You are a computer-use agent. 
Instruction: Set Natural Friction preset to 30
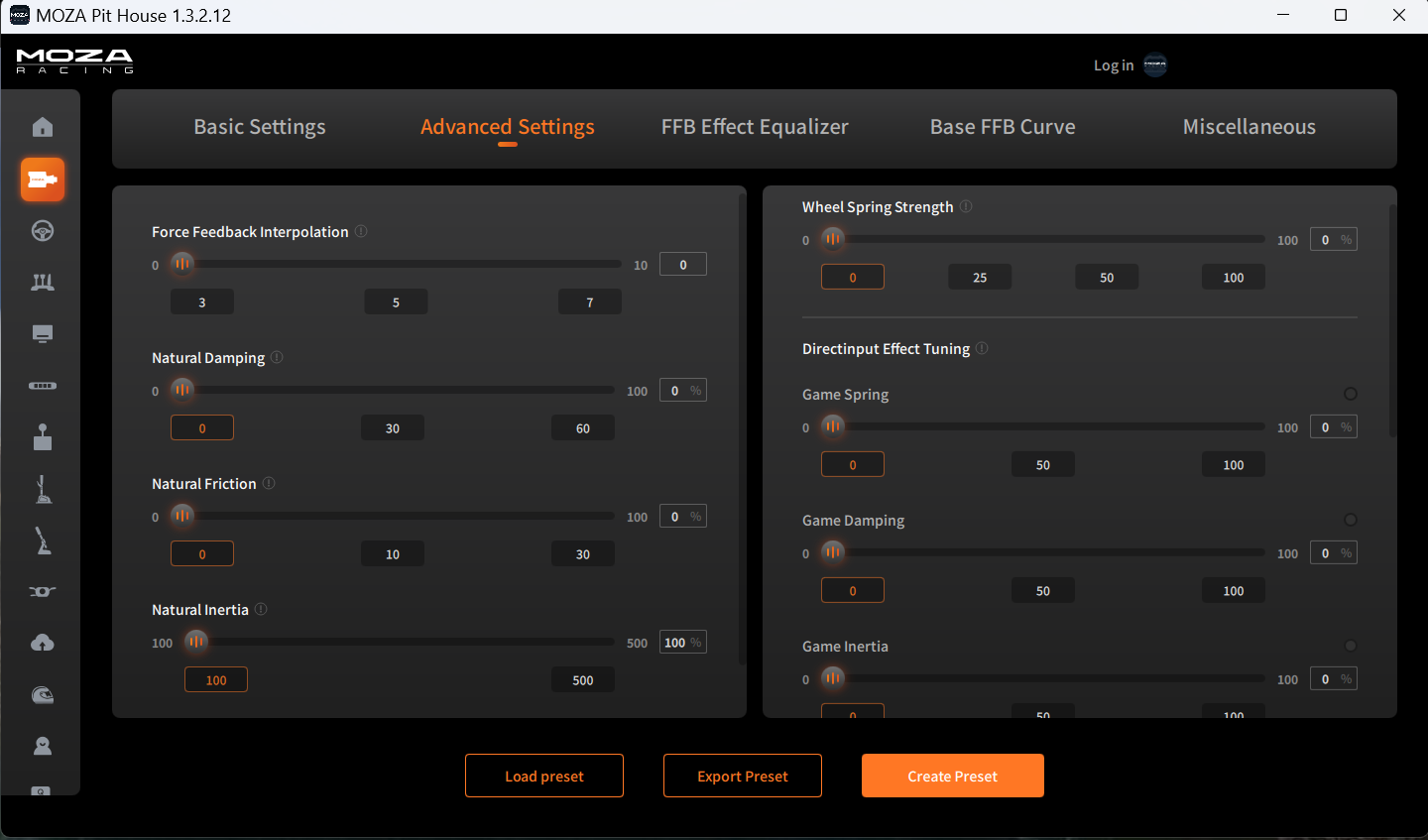coord(583,554)
